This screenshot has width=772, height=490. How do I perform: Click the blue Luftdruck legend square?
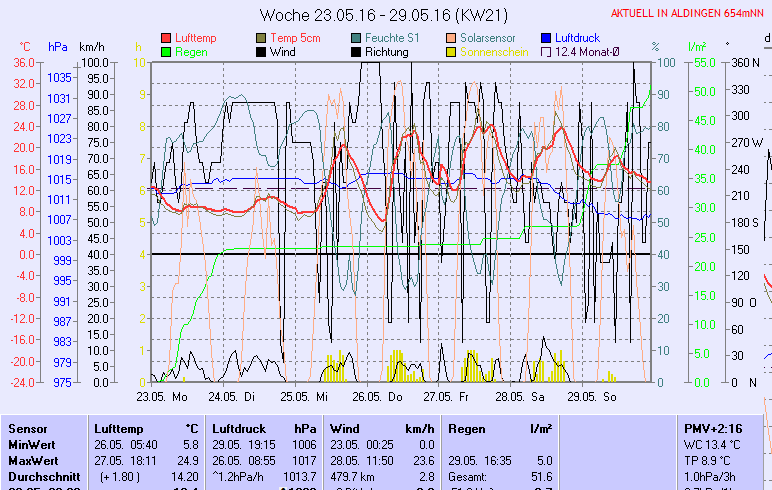[547, 37]
